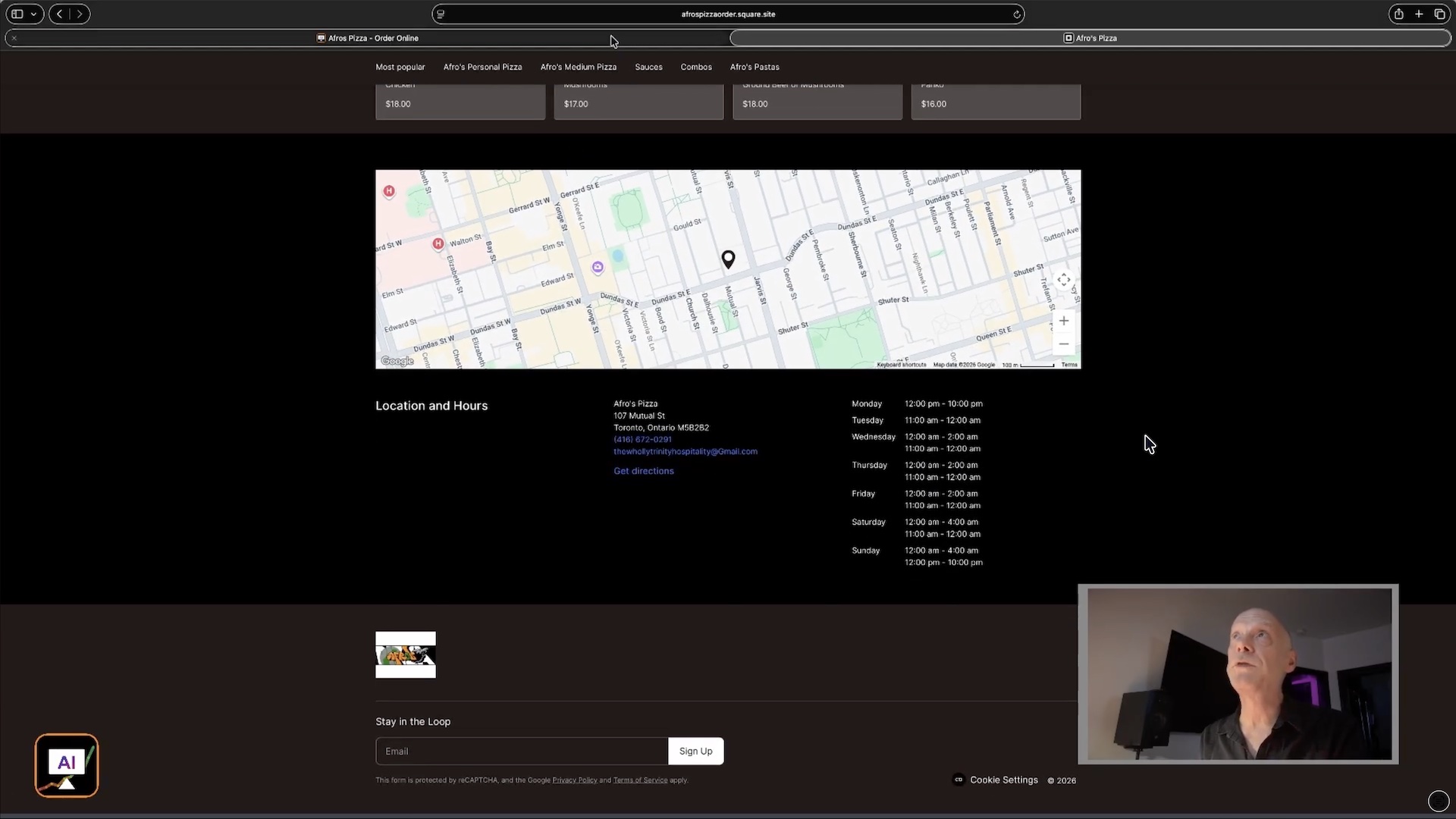Open the Privacy Policy link
Viewport: 1456px width, 819px height.
click(575, 780)
